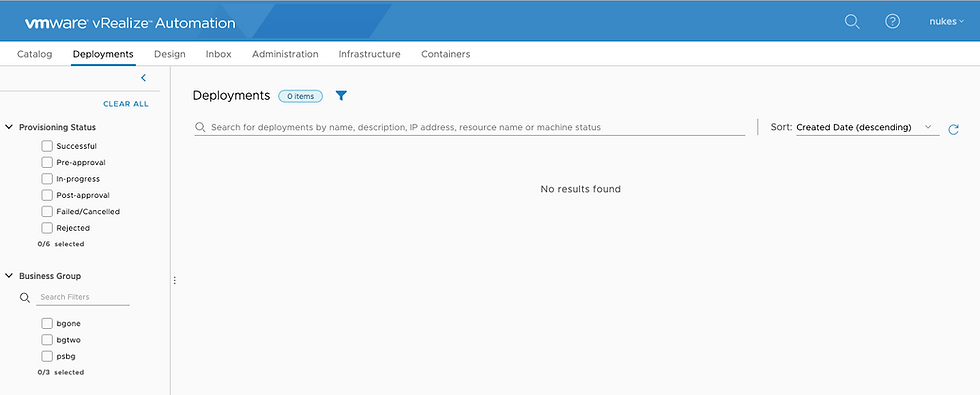Focus the deployments search field
The image size is (980, 395).
469,127
